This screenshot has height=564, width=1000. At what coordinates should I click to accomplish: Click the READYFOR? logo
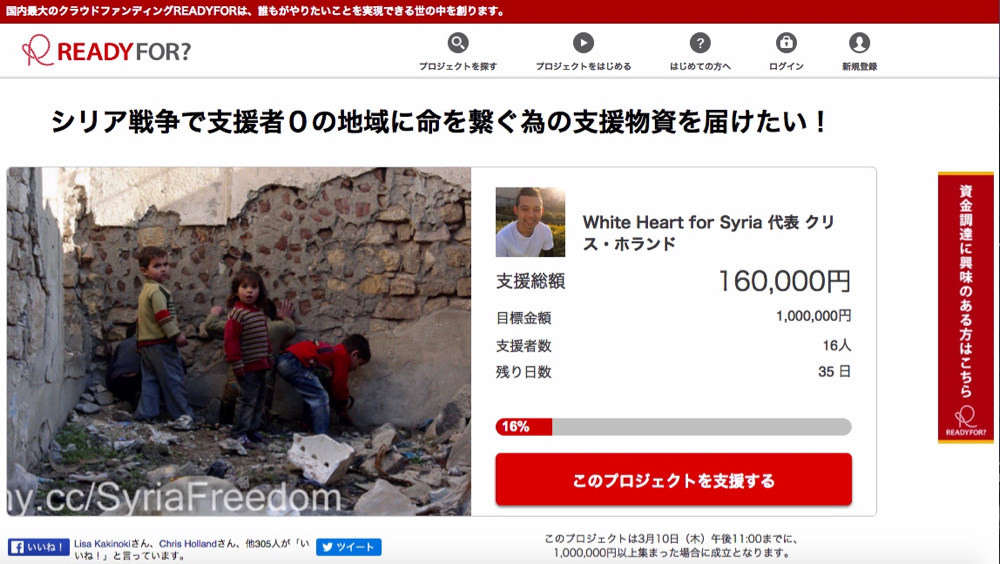[107, 50]
